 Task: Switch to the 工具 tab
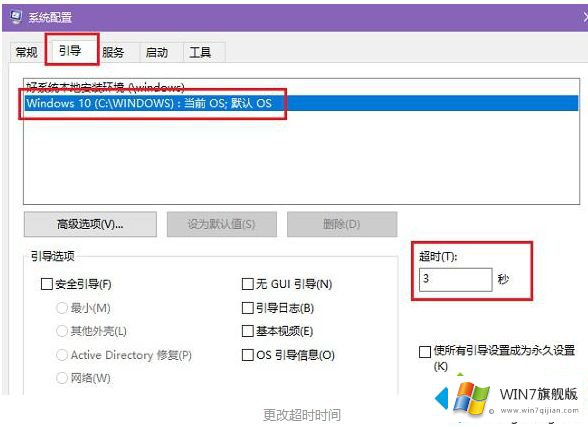click(200, 52)
